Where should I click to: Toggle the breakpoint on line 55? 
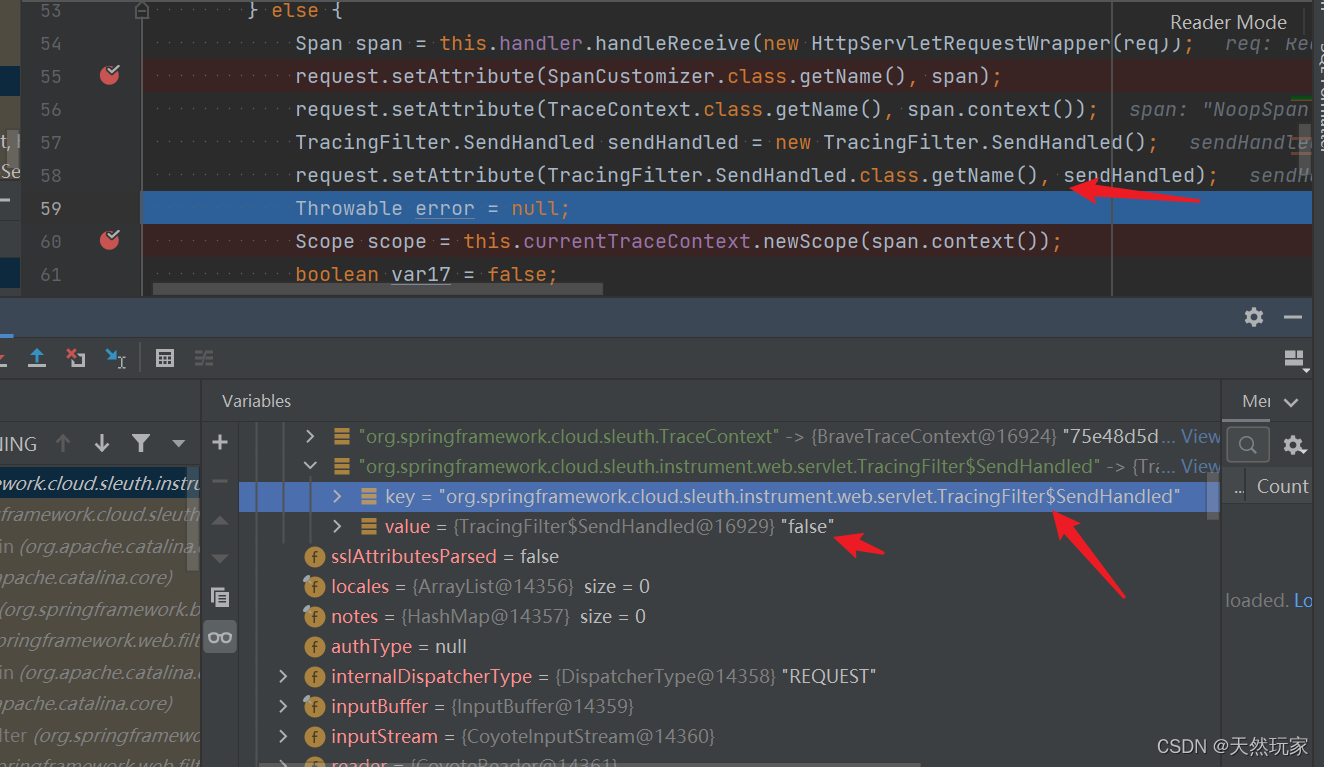coord(110,75)
